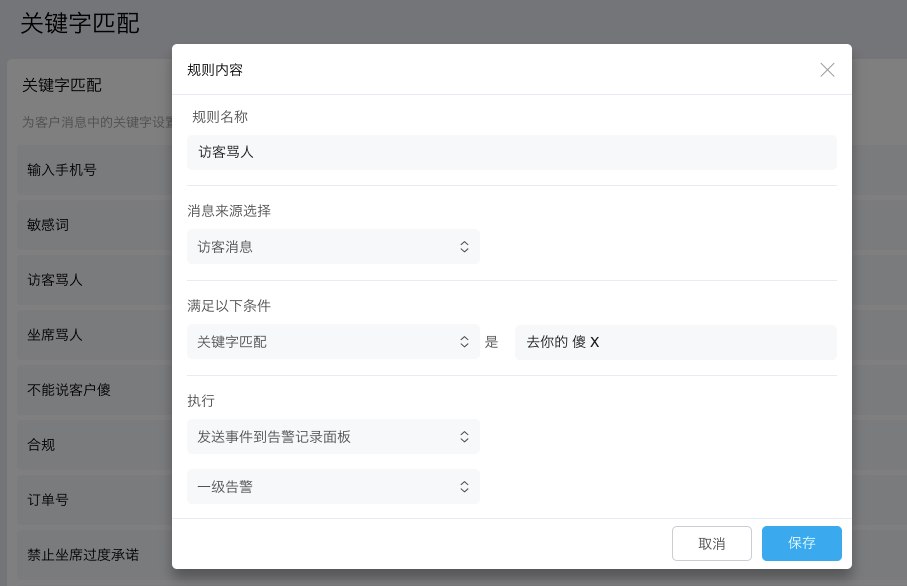Open the 坐席骂人 rule in list

[55, 335]
